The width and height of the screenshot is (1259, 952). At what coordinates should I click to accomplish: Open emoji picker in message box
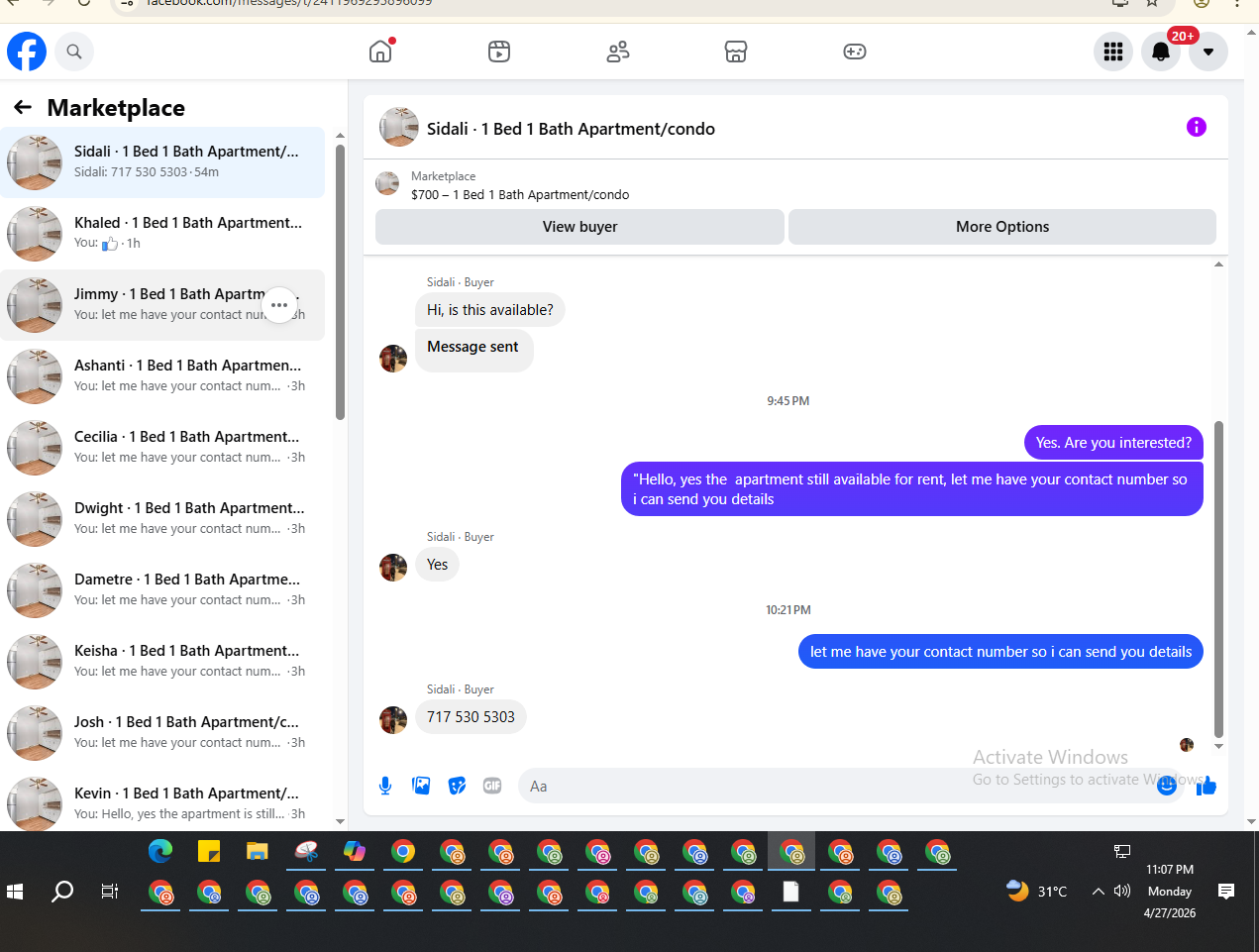[x=1167, y=786]
